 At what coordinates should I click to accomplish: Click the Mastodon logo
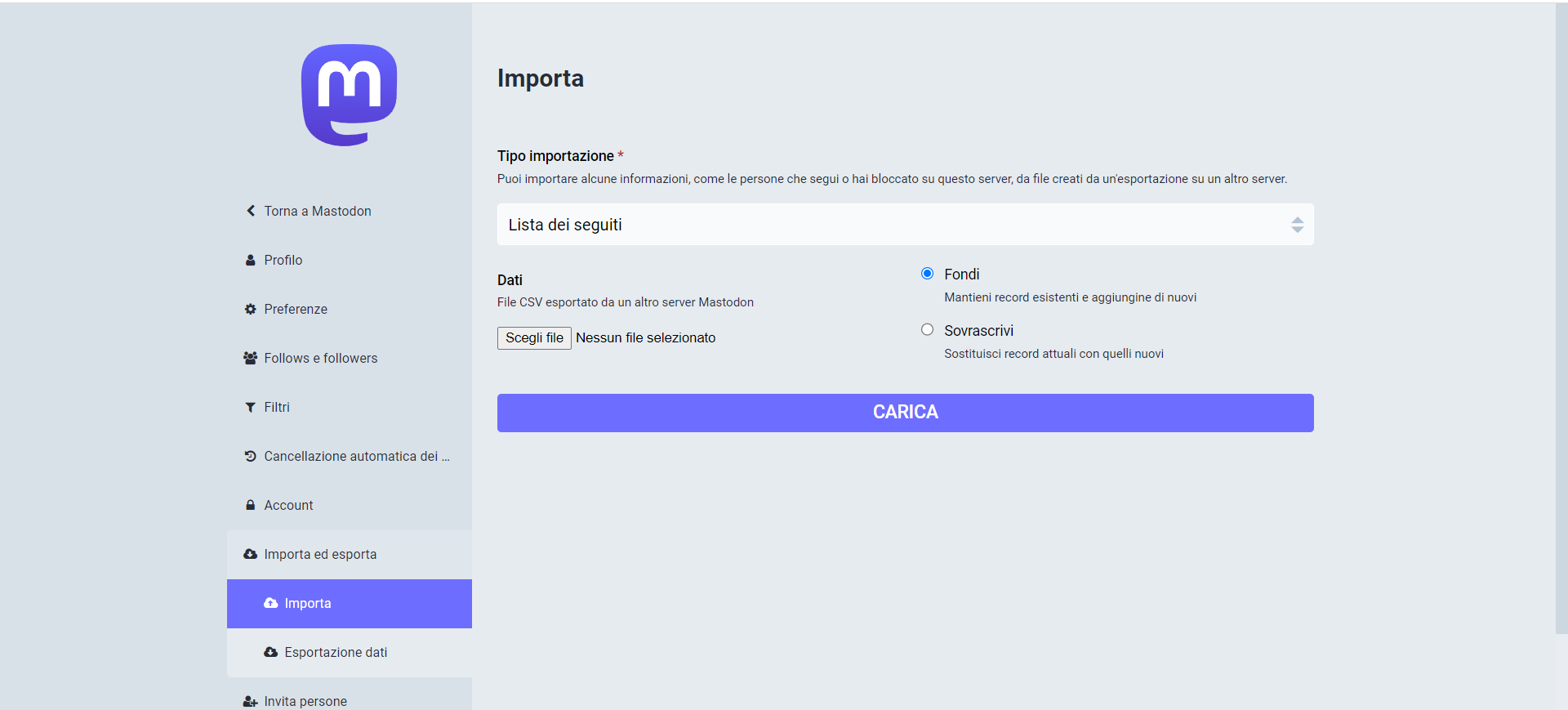click(349, 95)
